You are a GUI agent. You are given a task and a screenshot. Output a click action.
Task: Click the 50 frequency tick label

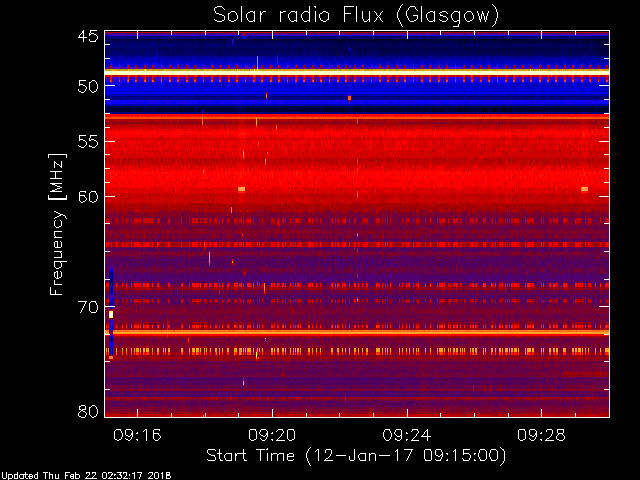point(88,86)
